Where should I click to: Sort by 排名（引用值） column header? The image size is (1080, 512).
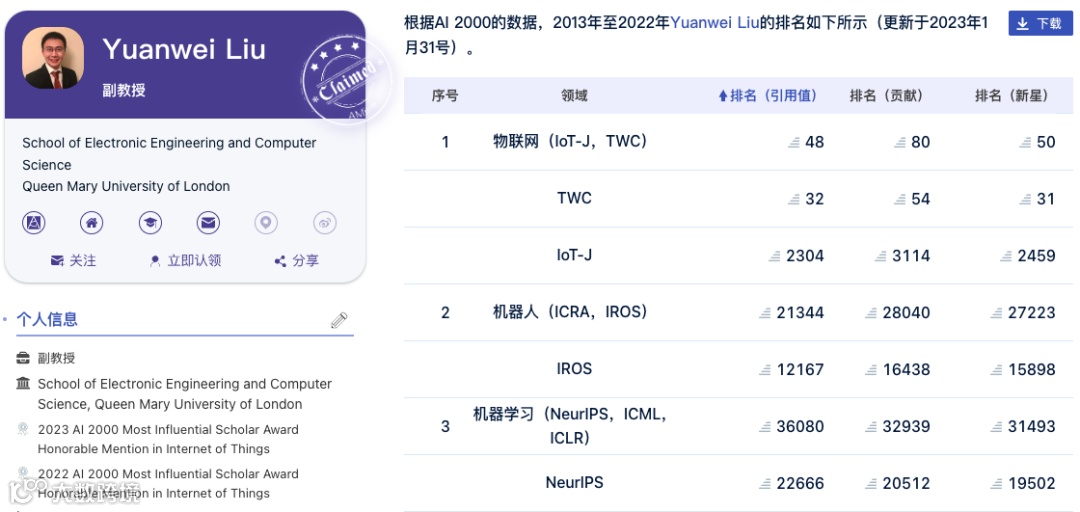(767, 96)
